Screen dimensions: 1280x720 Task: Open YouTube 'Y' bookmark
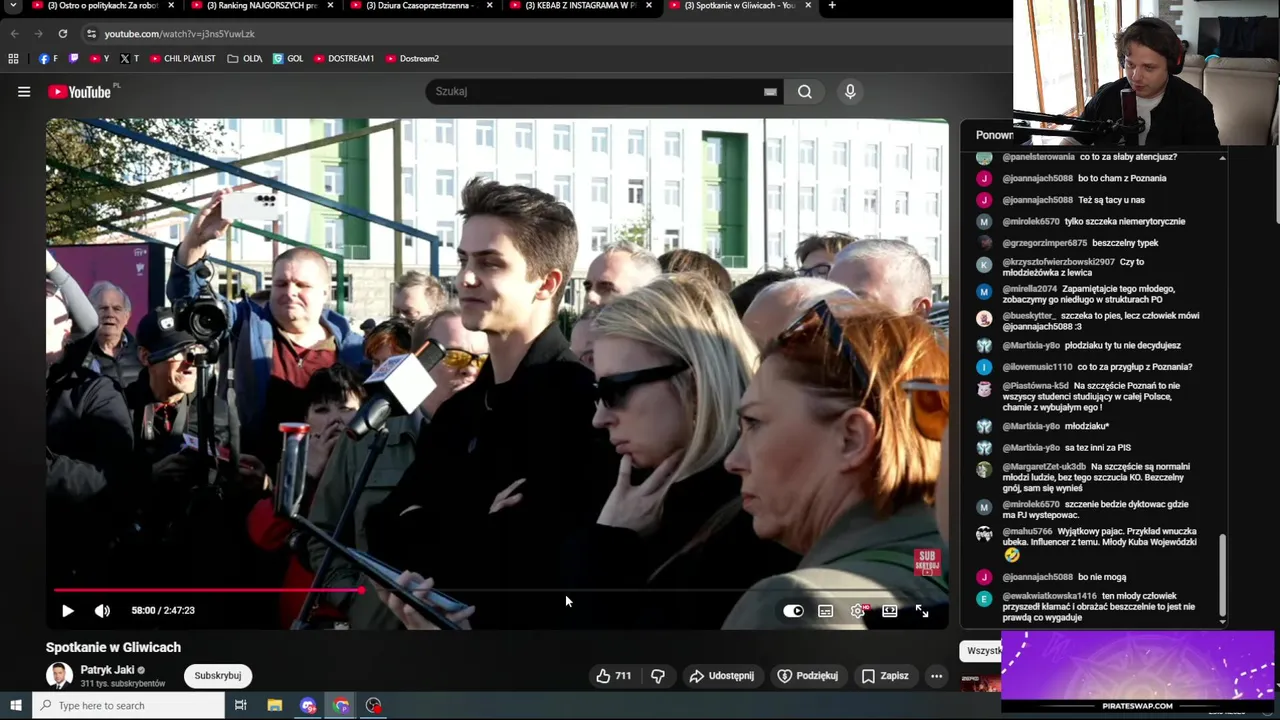(x=99, y=58)
